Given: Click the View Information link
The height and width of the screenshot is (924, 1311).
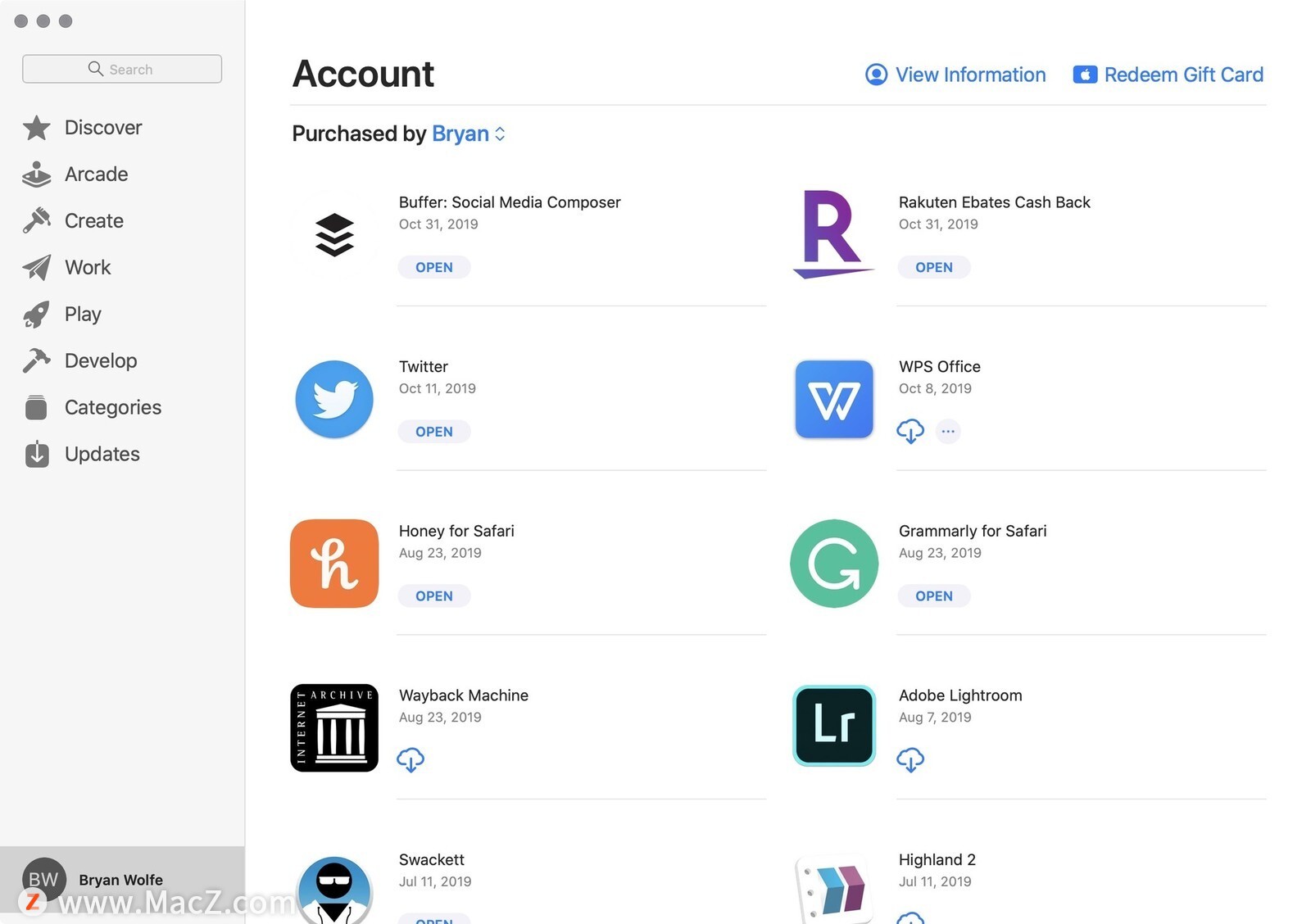Looking at the screenshot, I should pos(970,75).
